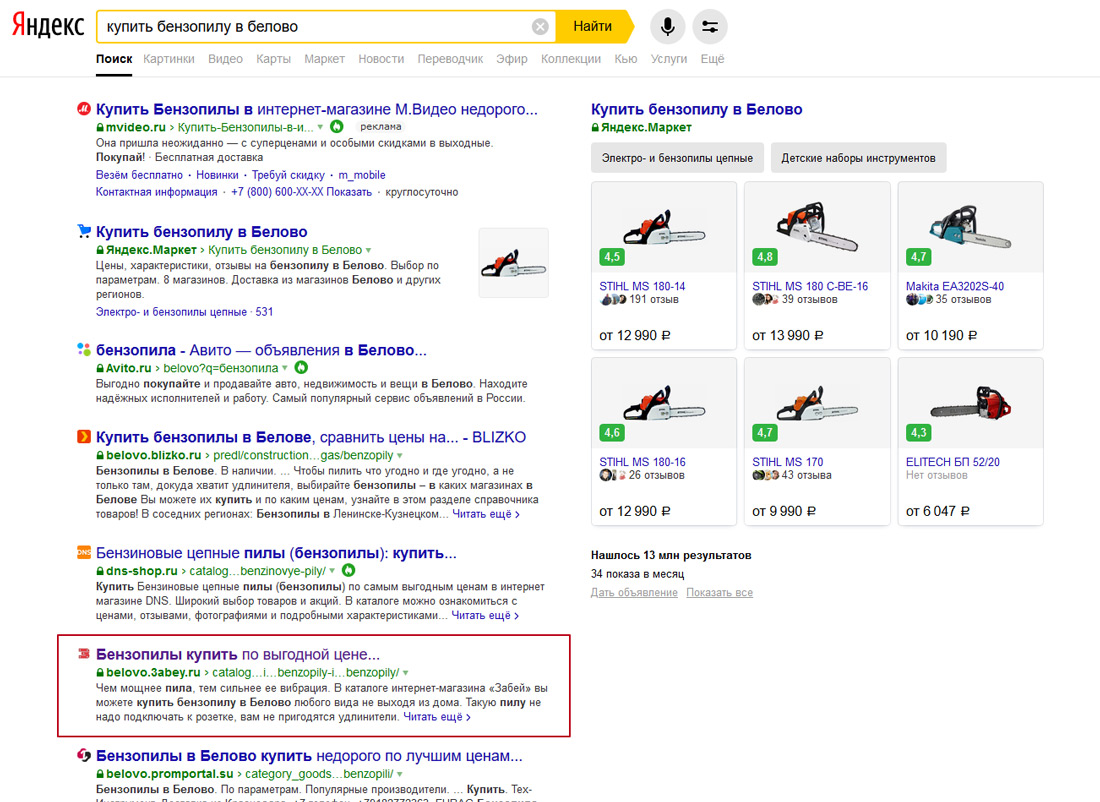The width and height of the screenshot is (1100, 802).
Task: Open 'Показать все' link under results count
Action: coord(719,593)
